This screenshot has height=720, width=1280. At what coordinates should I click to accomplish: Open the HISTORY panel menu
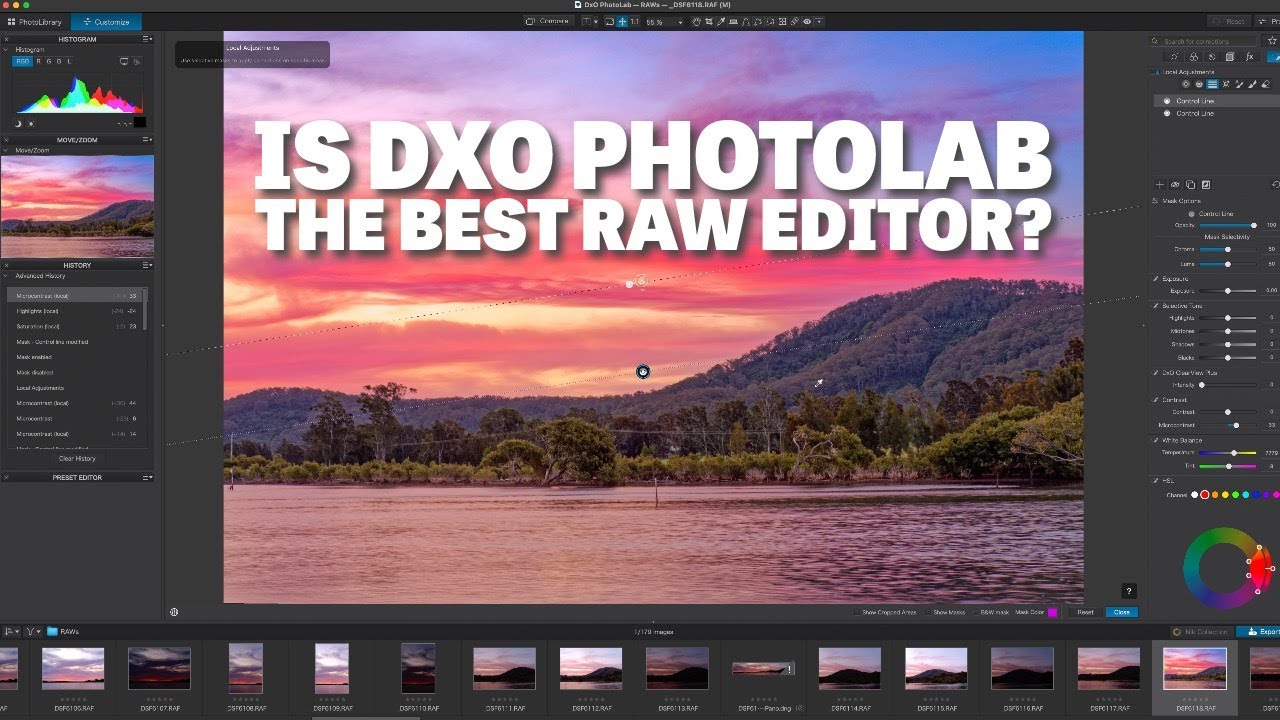click(147, 265)
